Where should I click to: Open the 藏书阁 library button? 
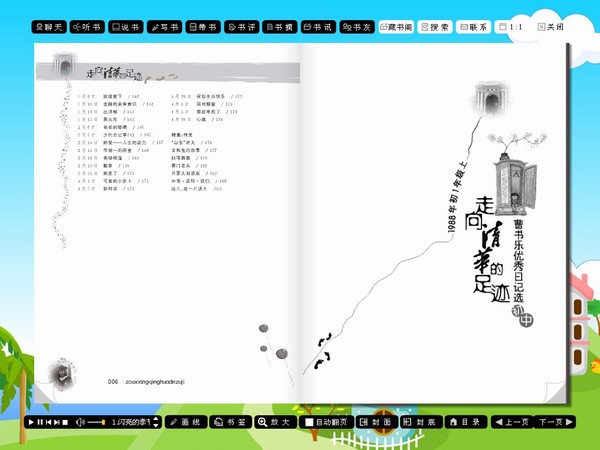coord(396,27)
